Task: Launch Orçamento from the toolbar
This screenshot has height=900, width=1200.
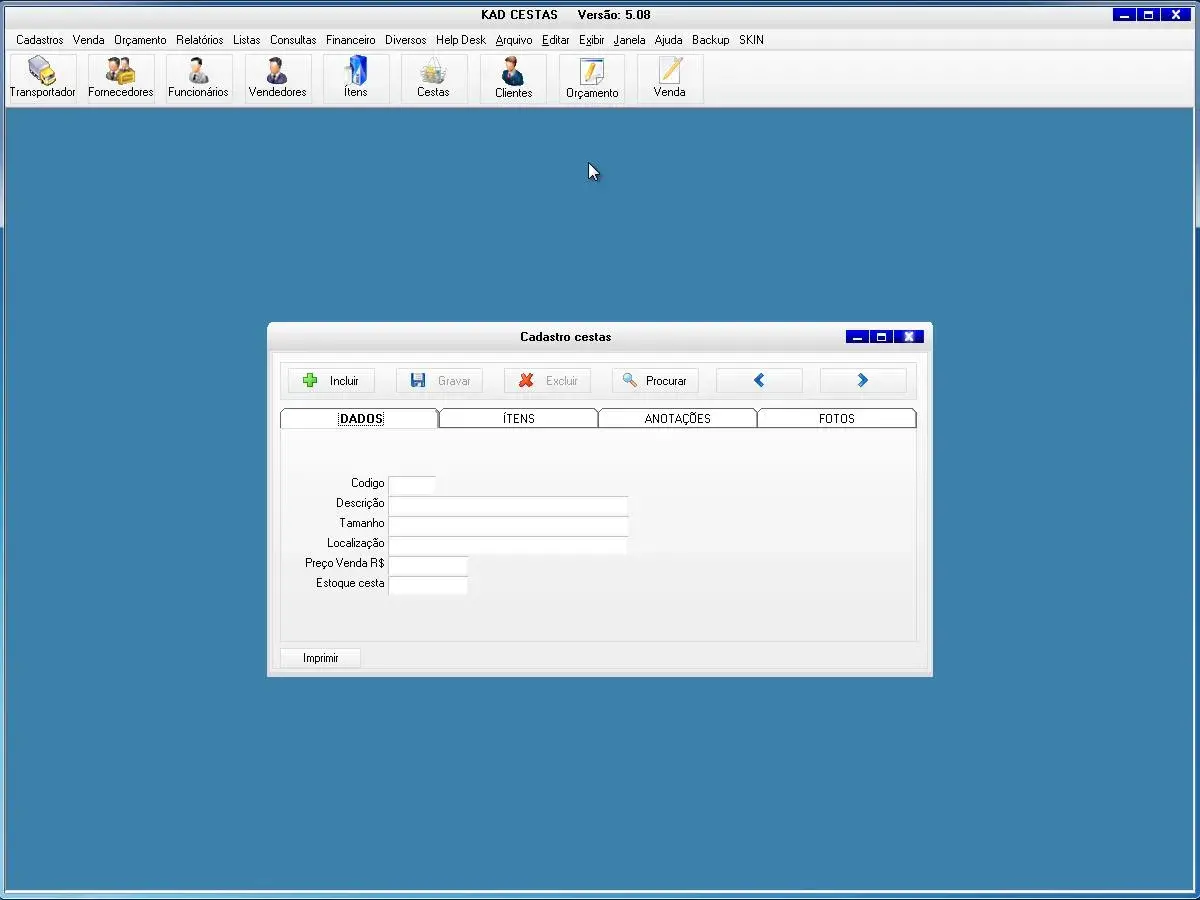Action: (x=592, y=78)
